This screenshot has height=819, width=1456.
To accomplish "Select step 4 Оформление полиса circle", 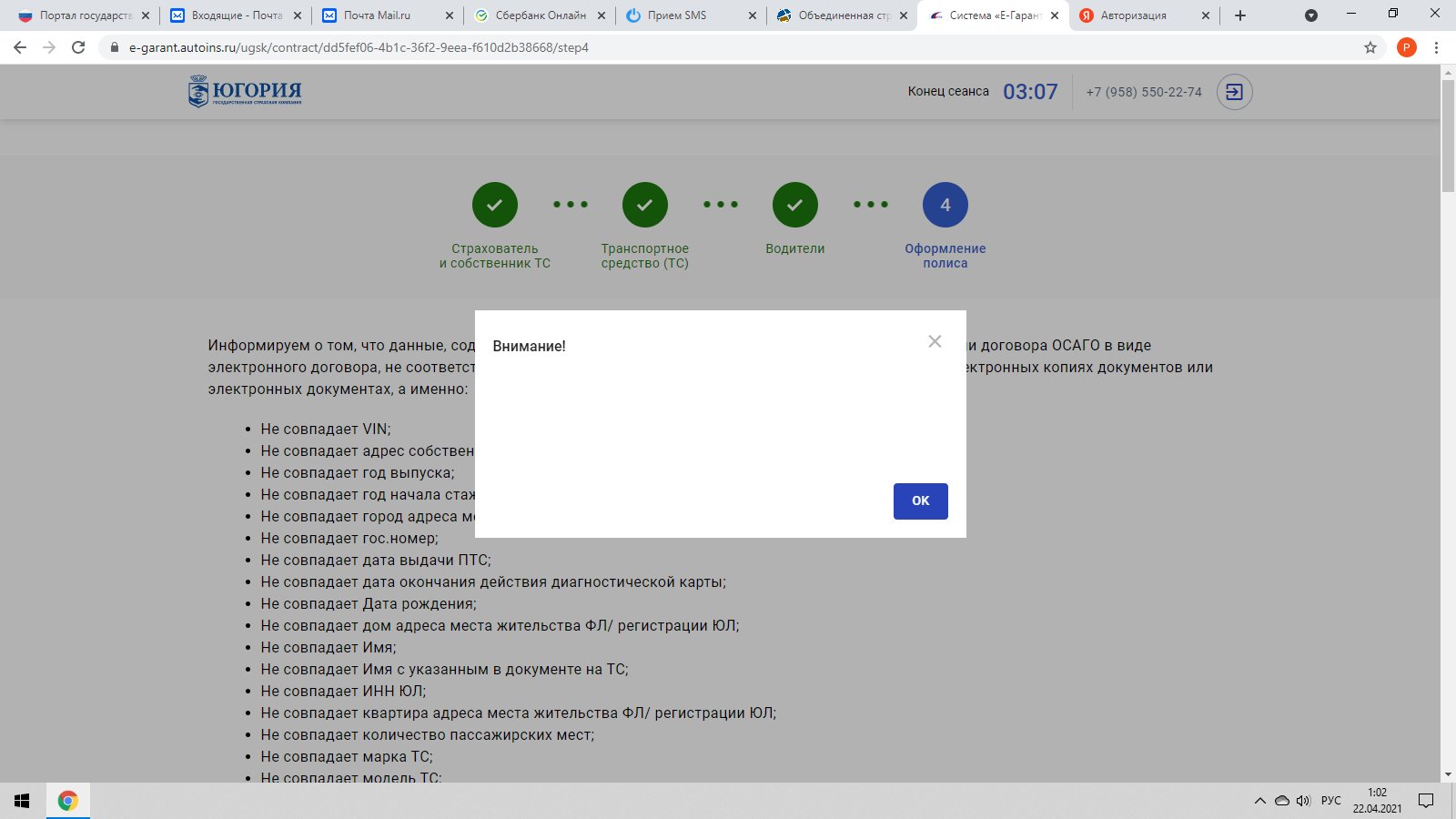I will (x=945, y=206).
